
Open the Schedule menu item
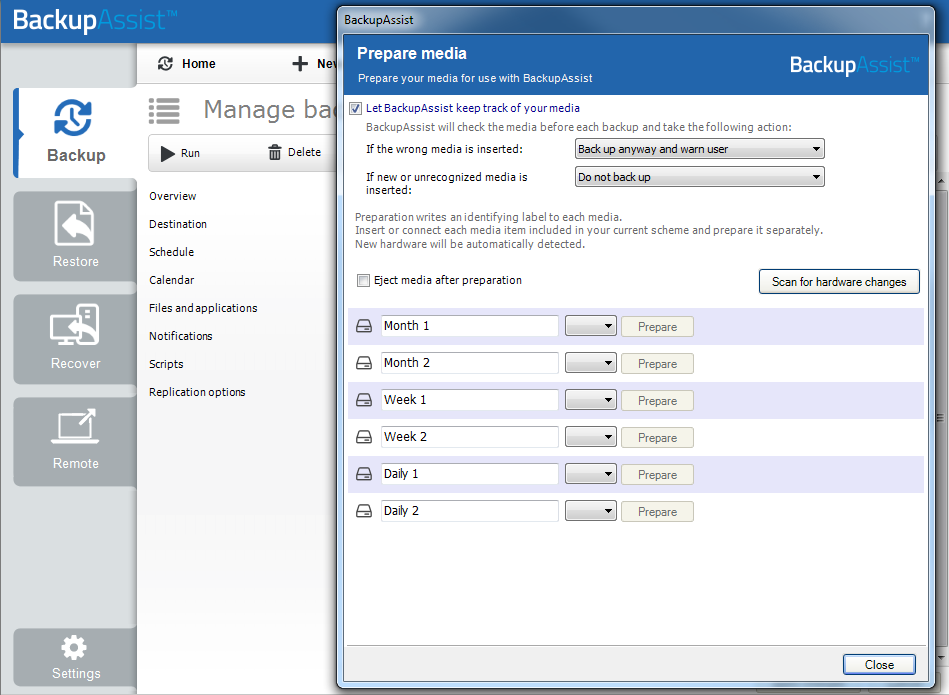(x=171, y=252)
